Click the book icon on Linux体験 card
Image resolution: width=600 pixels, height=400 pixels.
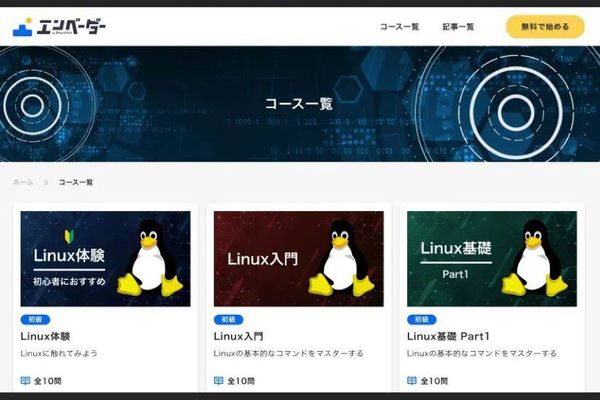point(25,381)
